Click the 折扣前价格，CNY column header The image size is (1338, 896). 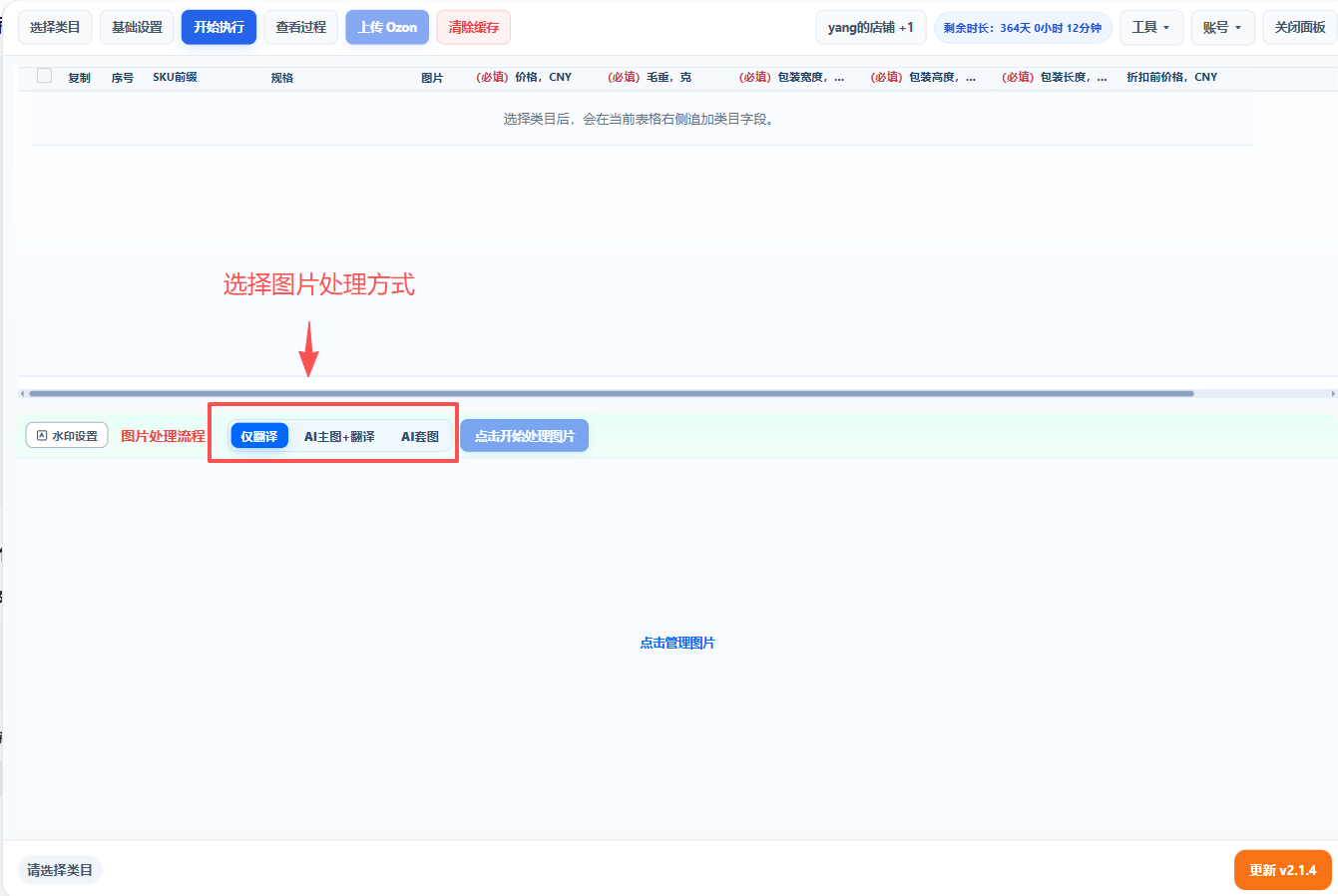tap(1172, 77)
